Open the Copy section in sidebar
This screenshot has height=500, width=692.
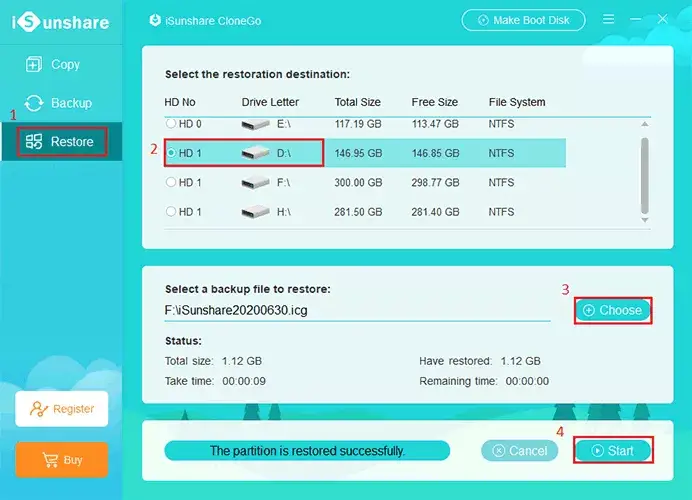pyautogui.click(x=62, y=64)
